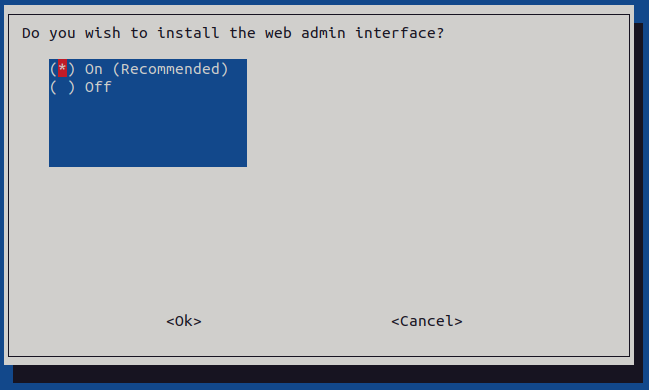Click the word interface? in the prompt
The height and width of the screenshot is (390, 649).
[x=399, y=33]
